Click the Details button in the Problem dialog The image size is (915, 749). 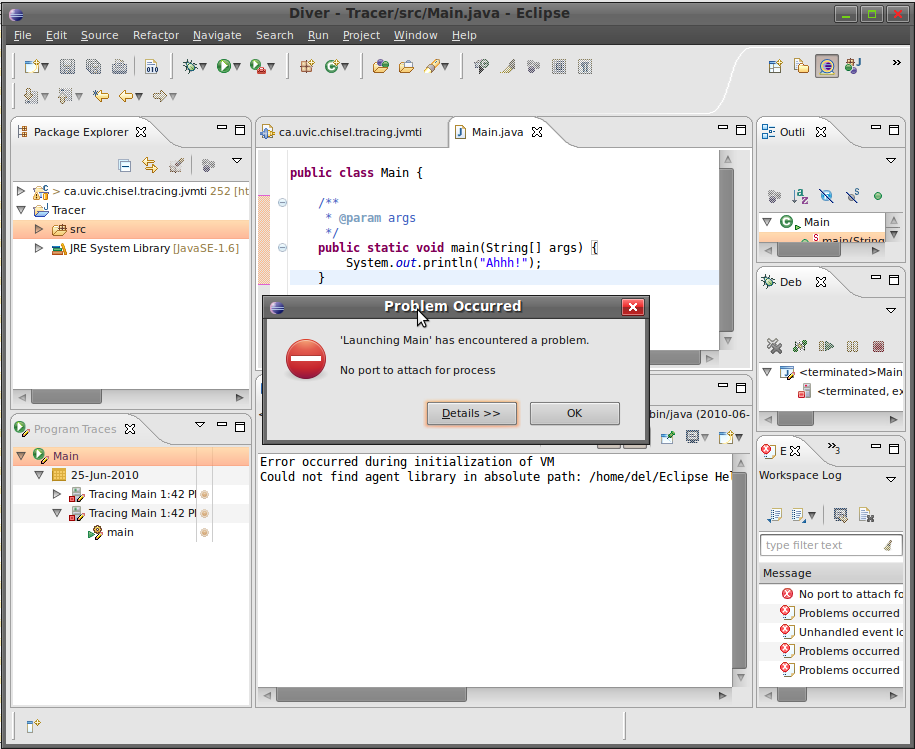(471, 413)
